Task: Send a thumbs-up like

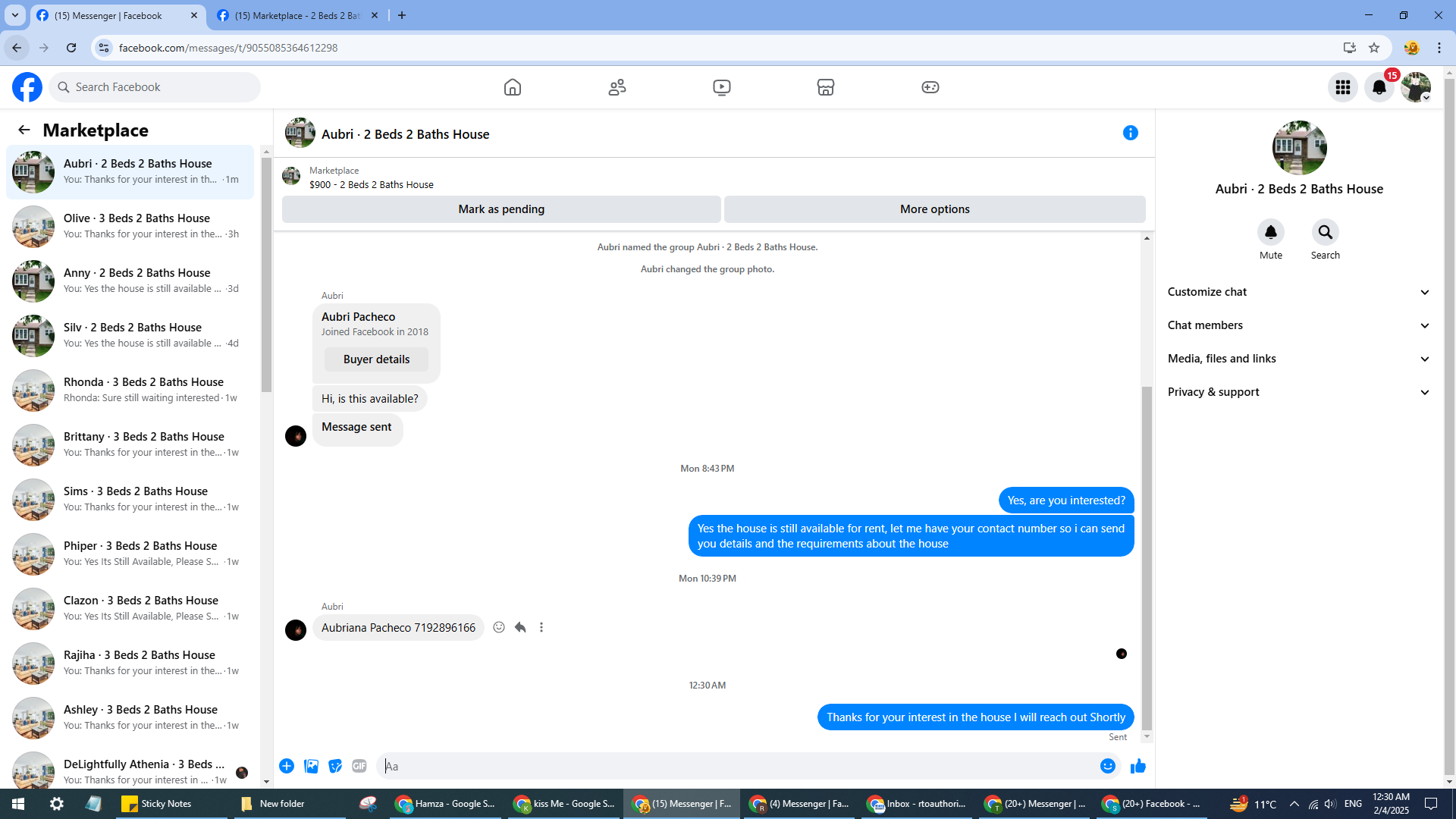Action: pyautogui.click(x=1138, y=766)
